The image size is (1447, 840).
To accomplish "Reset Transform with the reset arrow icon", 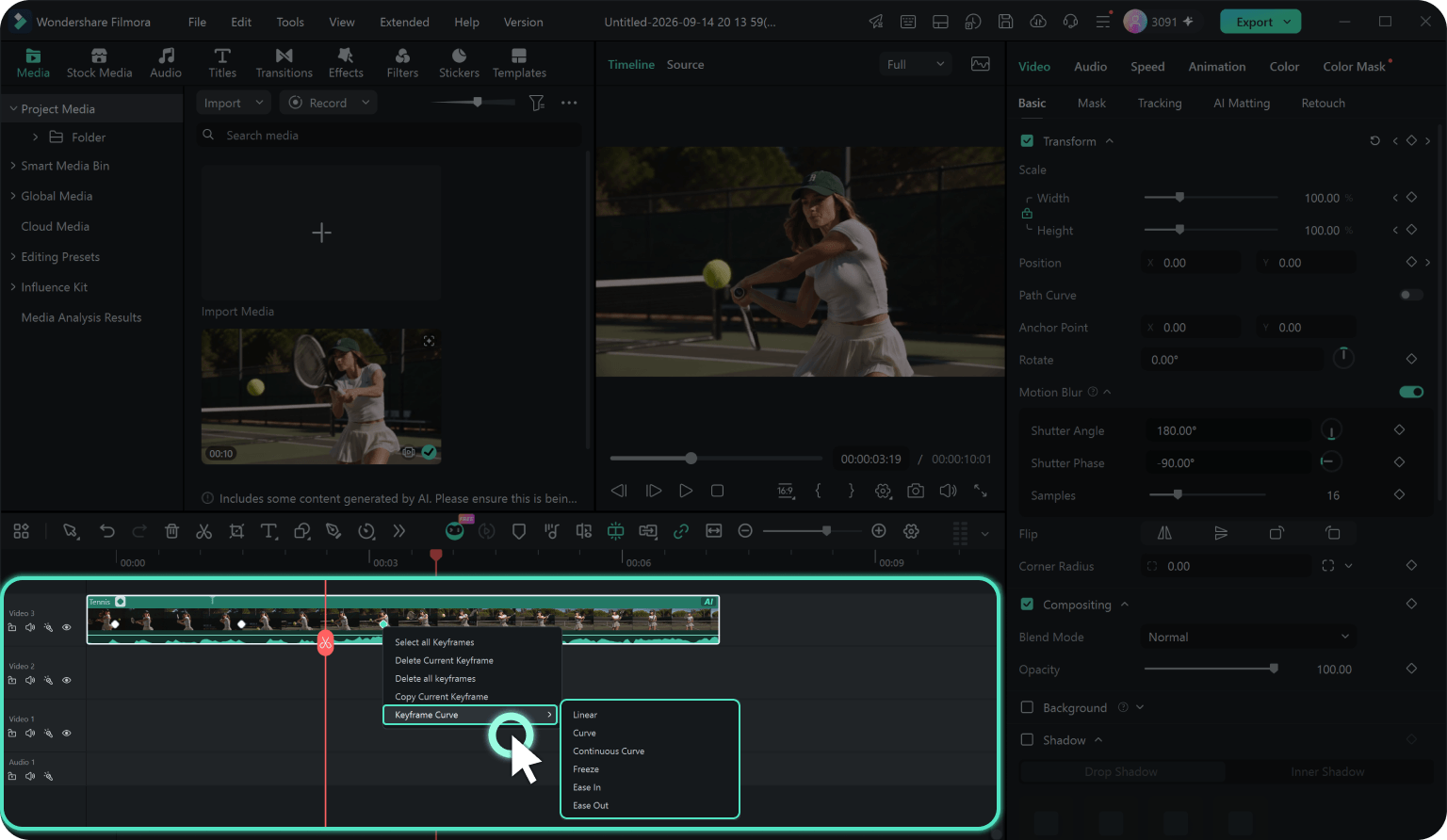I will pos(1375,141).
